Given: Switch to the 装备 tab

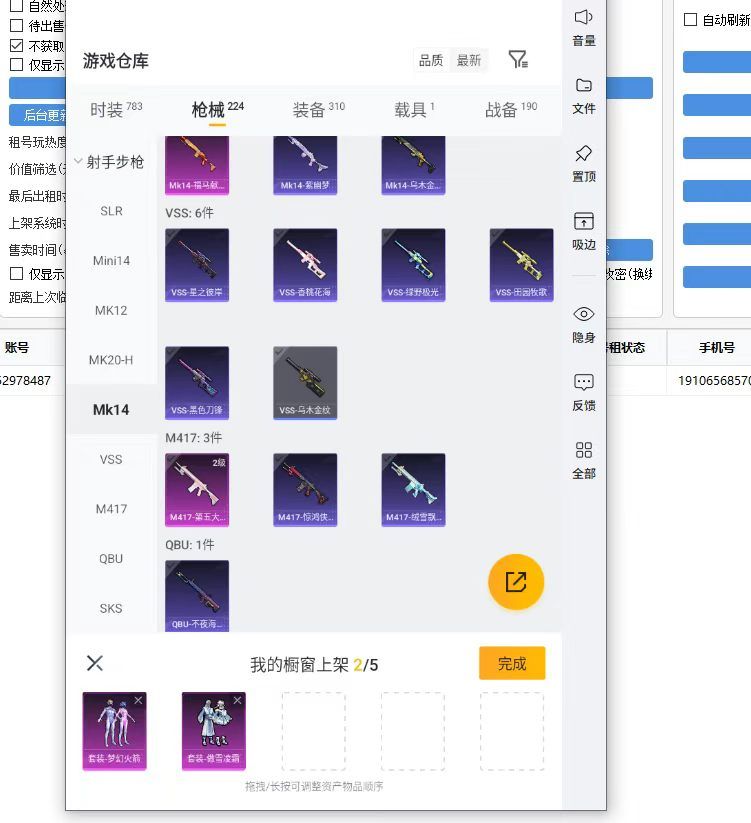Looking at the screenshot, I should tap(319, 110).
